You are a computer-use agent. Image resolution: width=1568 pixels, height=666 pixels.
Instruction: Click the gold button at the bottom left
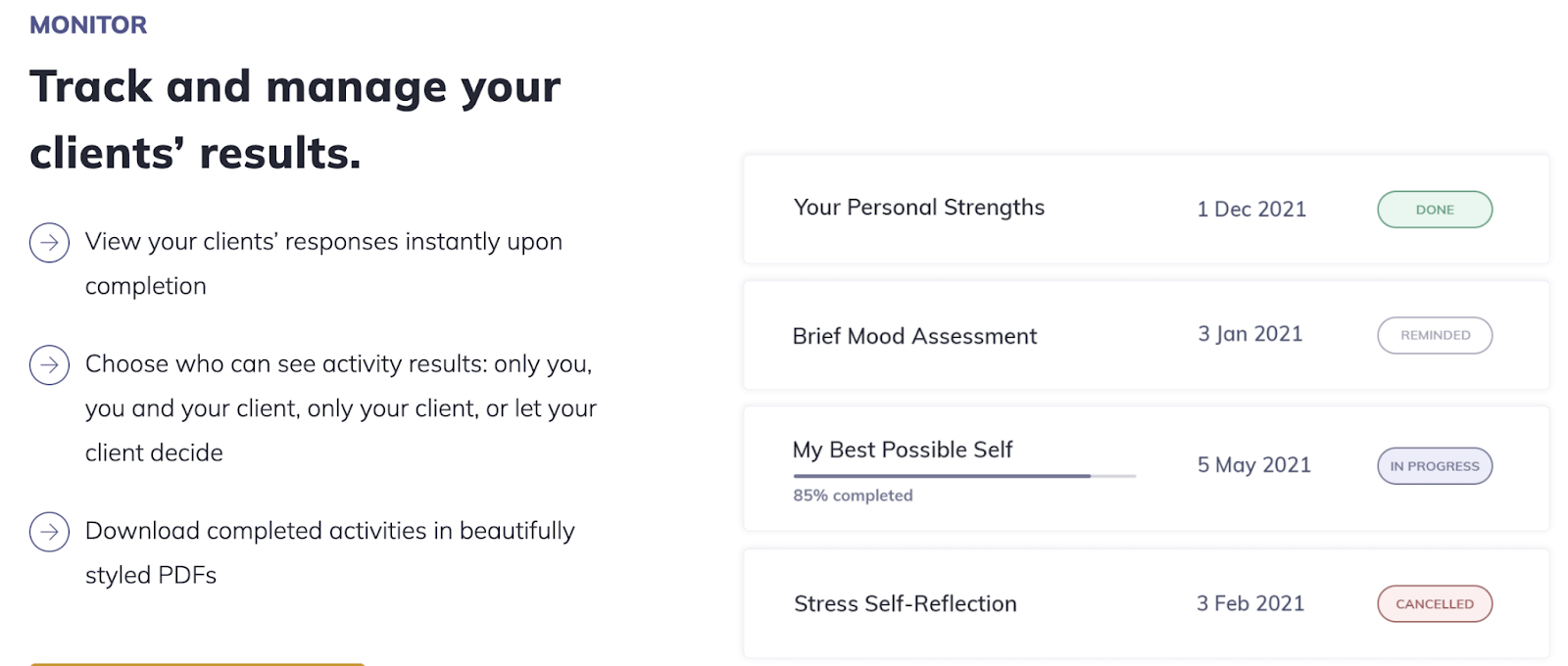(x=196, y=663)
